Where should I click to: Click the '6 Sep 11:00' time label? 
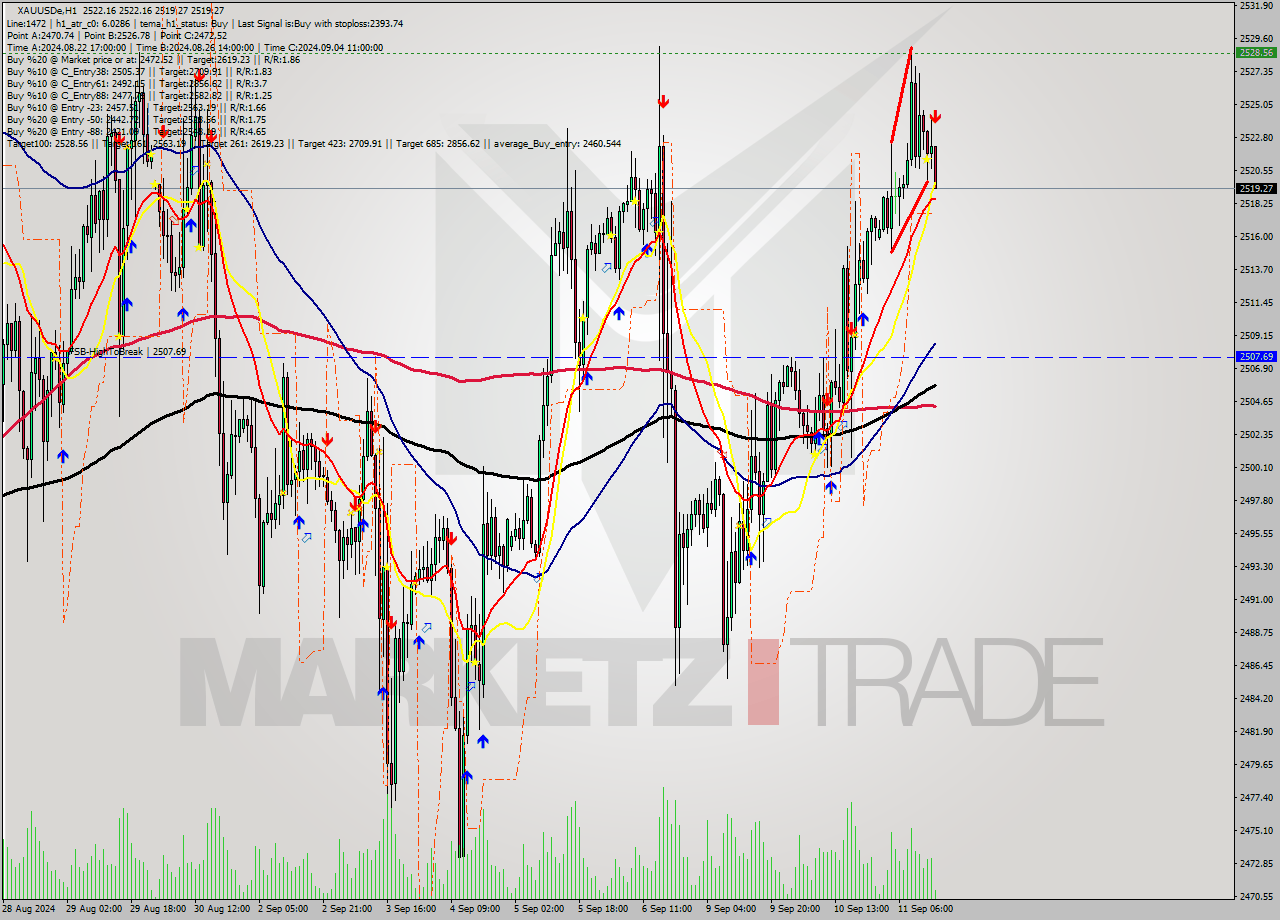pos(668,909)
